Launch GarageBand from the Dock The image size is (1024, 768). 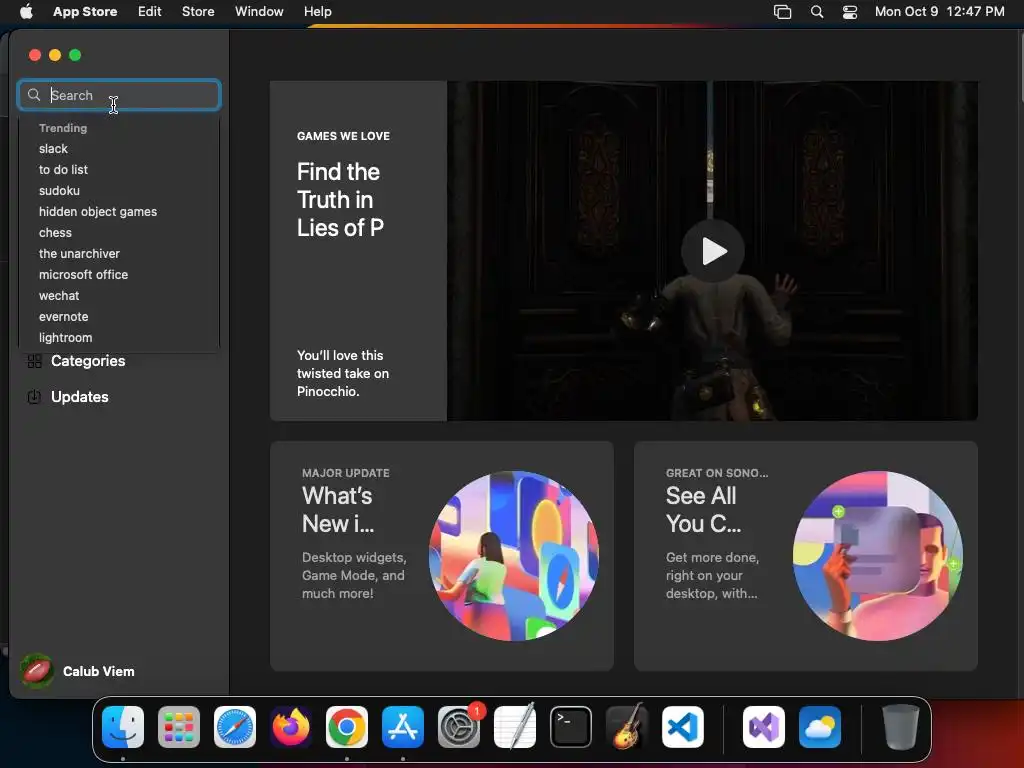[627, 727]
